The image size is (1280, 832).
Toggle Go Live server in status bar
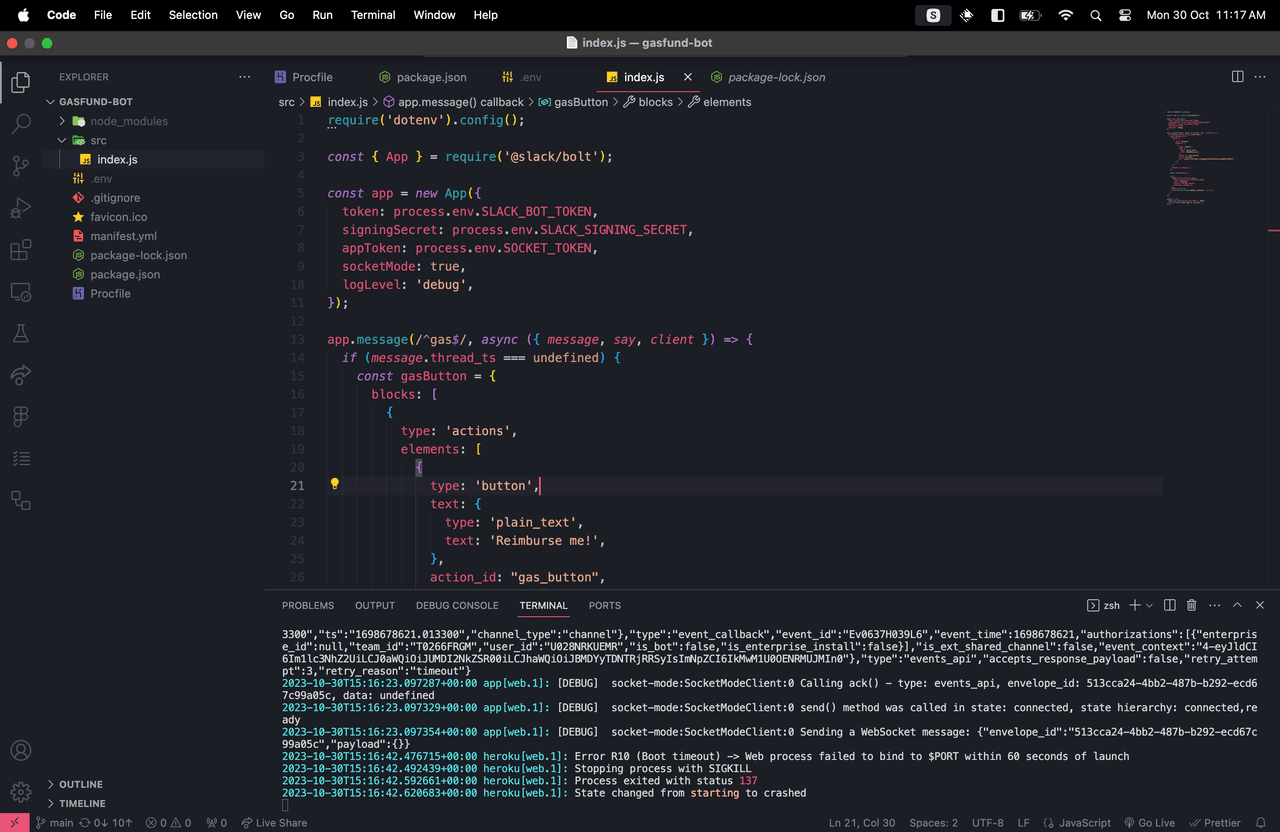coord(1149,823)
